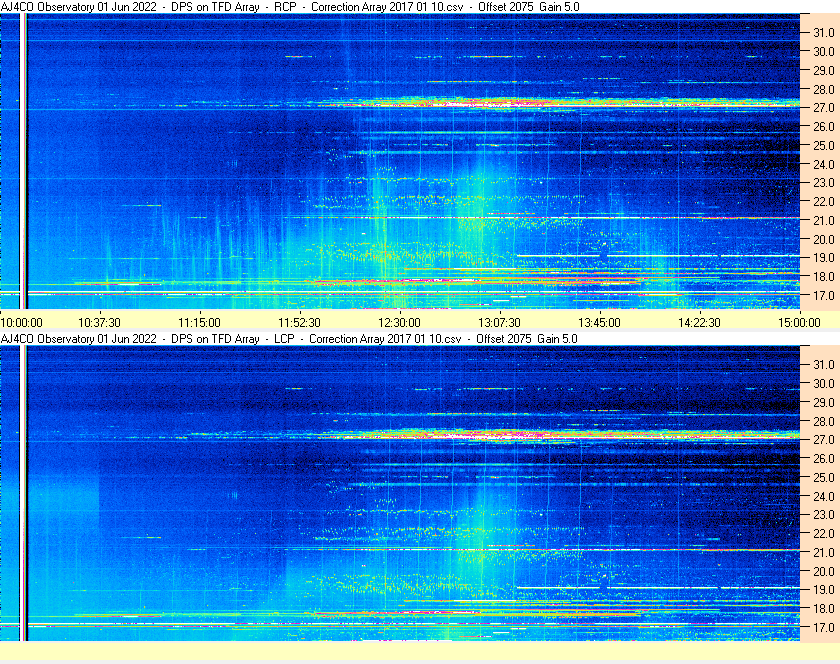Pick the 30.0 frequency label in LCP panel

click(x=824, y=383)
